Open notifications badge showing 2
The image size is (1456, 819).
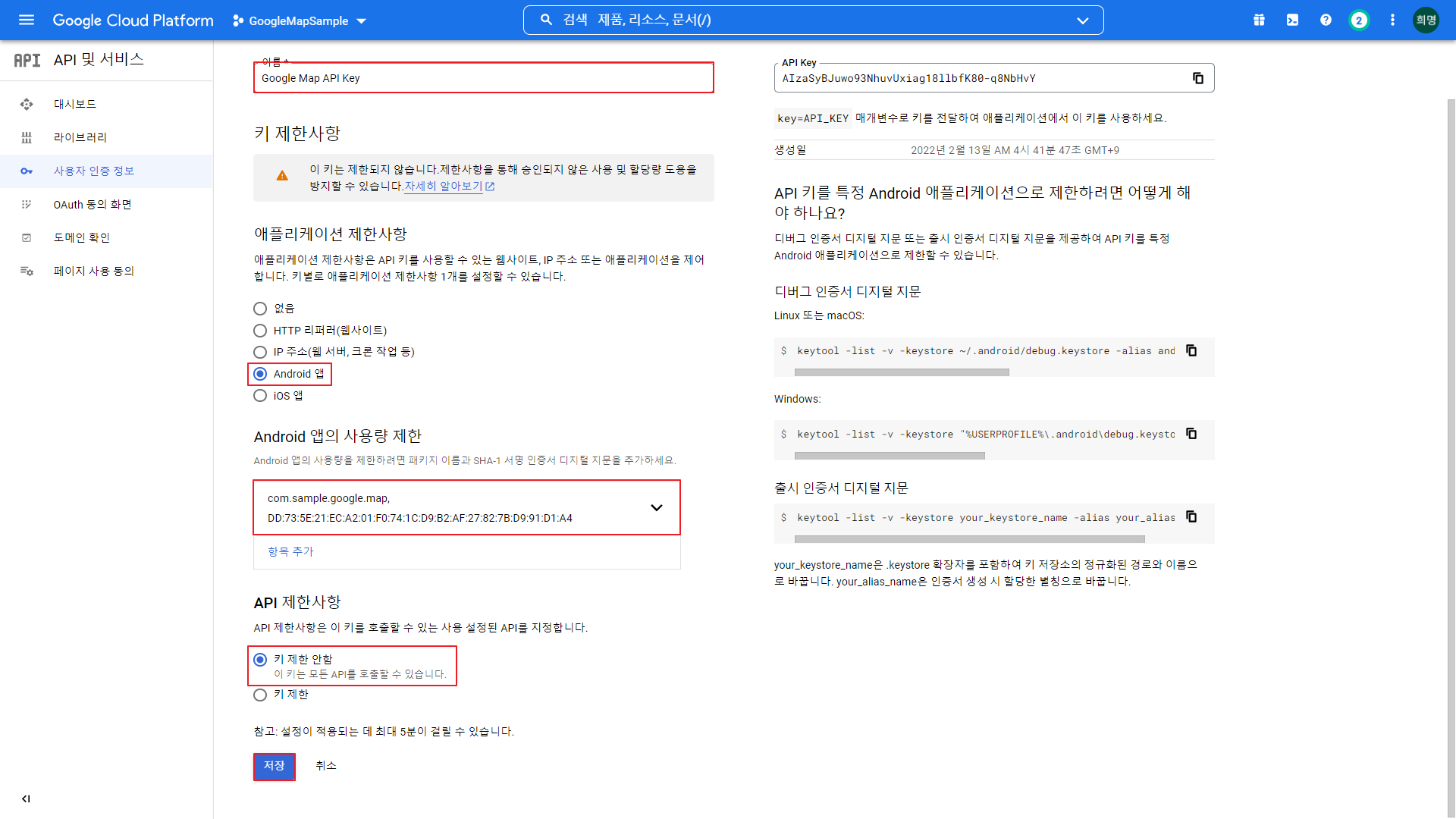(1359, 20)
